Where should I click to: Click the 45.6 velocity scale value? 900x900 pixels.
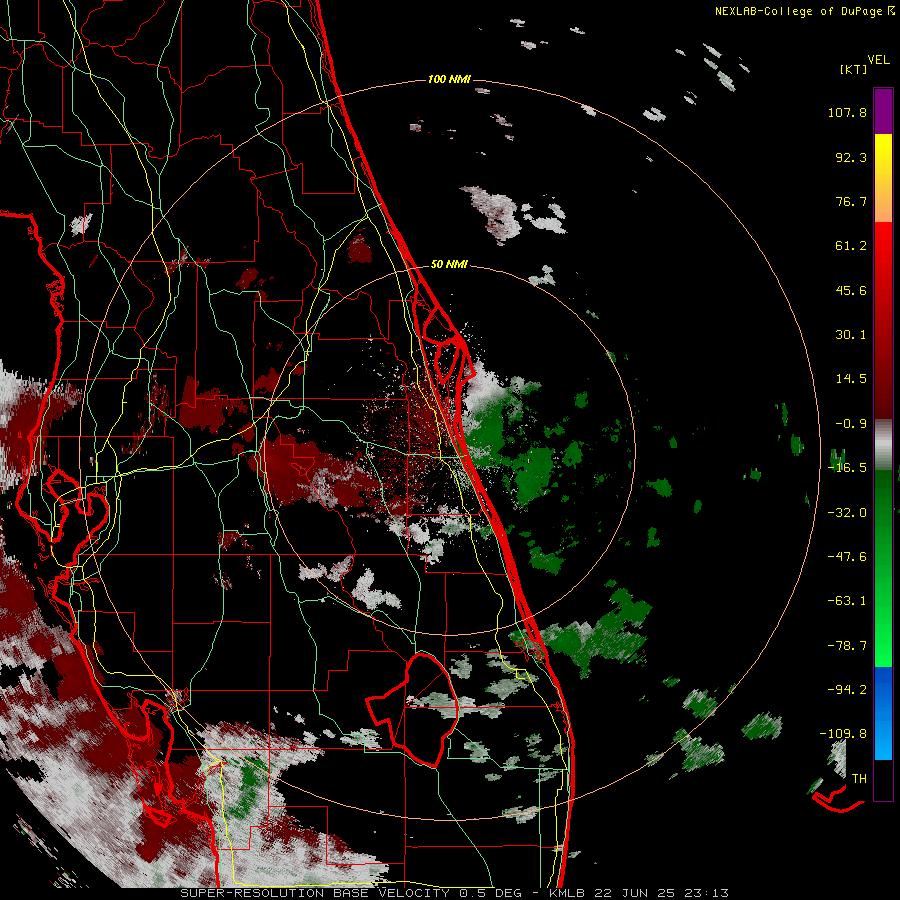coord(851,290)
